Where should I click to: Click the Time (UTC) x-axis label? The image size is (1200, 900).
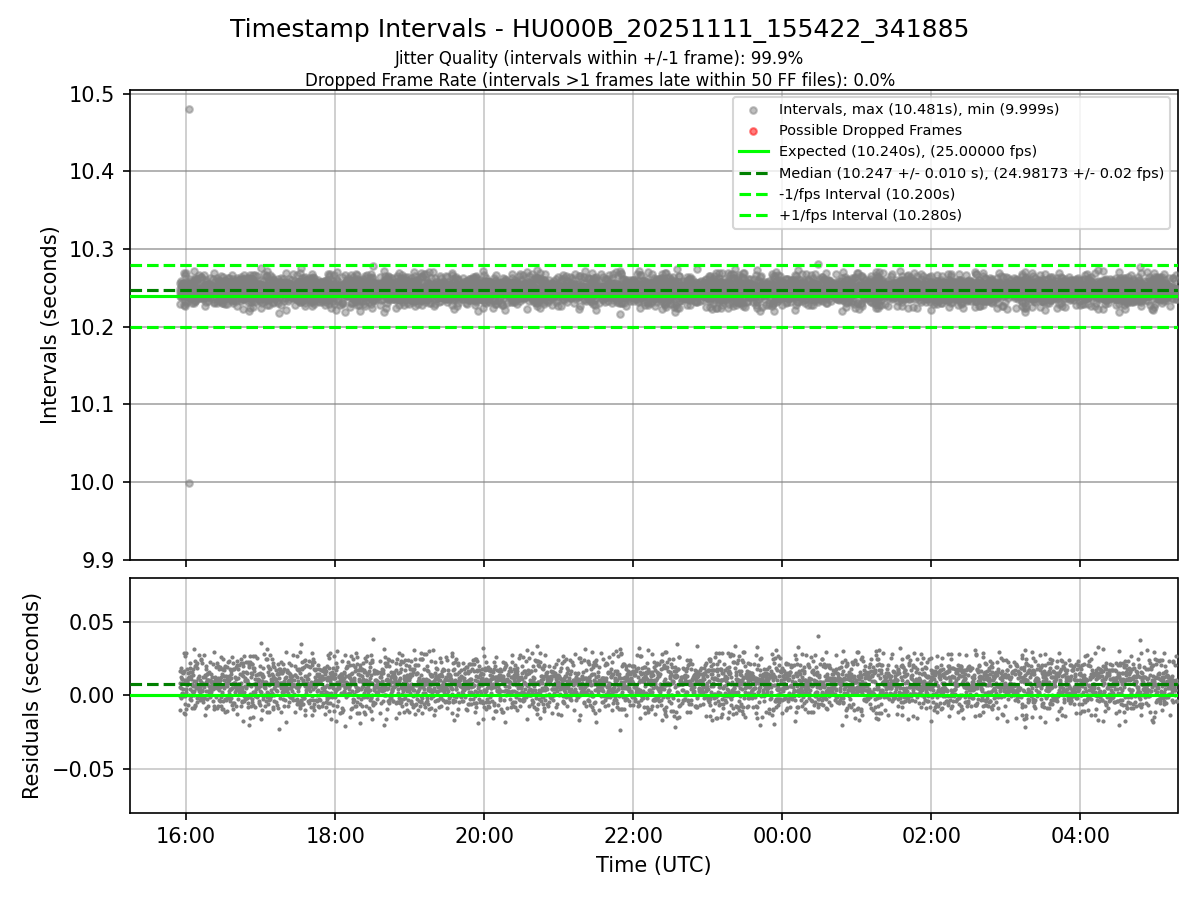(653, 865)
